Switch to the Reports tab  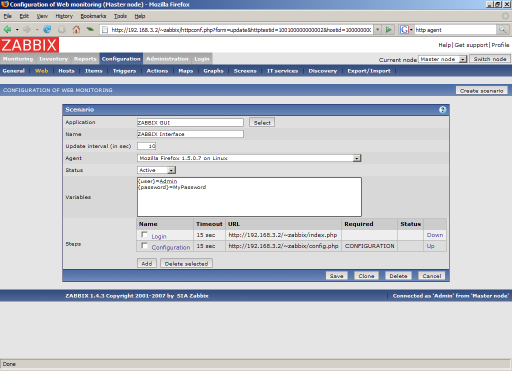(85, 59)
